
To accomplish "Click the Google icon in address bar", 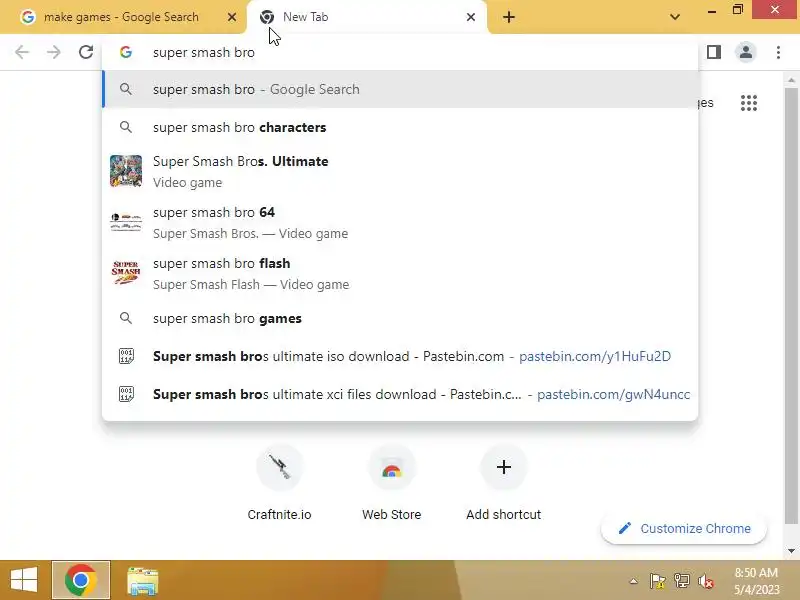I will (x=126, y=52).
